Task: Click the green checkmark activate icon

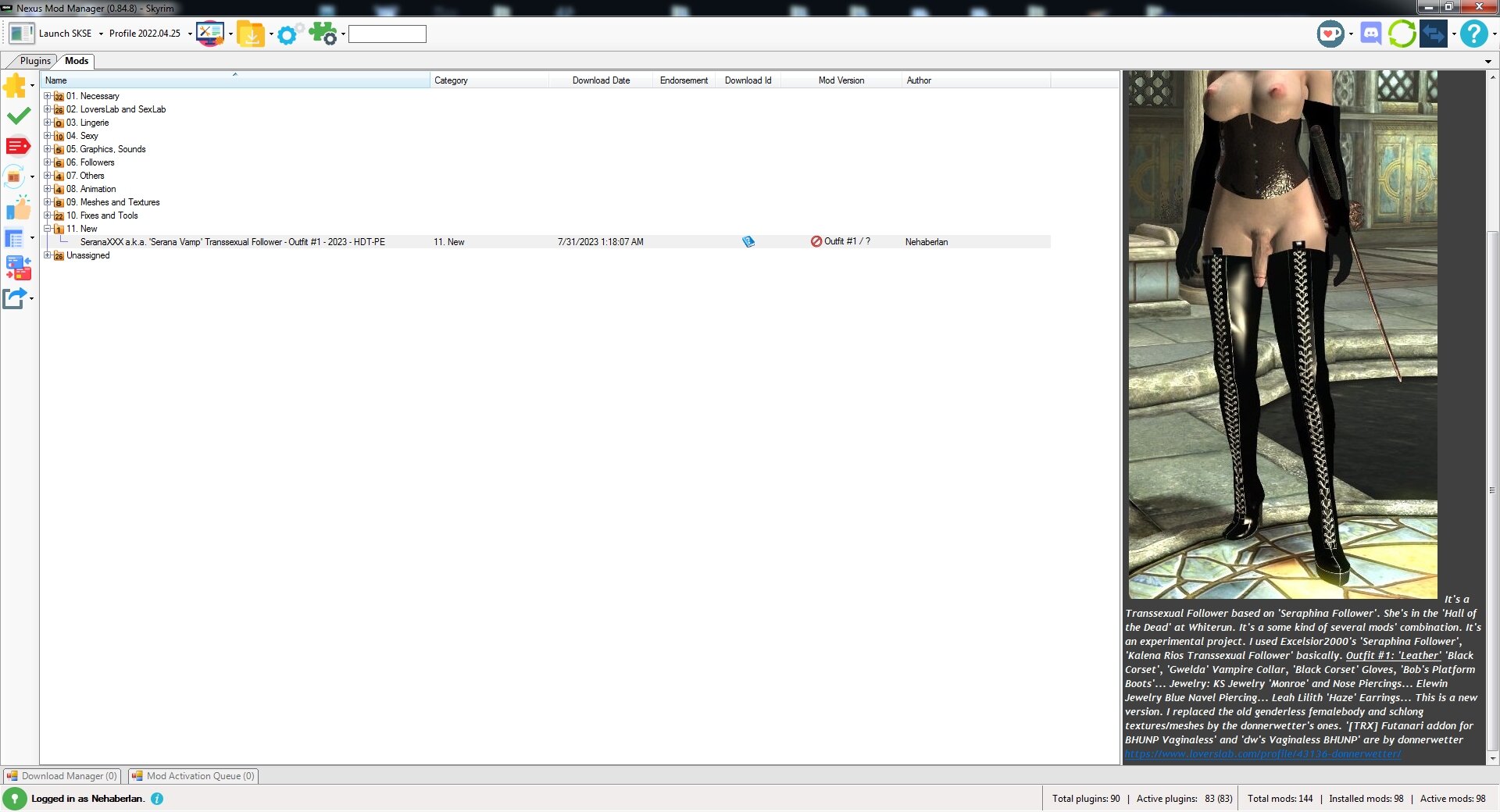Action: pos(19,116)
